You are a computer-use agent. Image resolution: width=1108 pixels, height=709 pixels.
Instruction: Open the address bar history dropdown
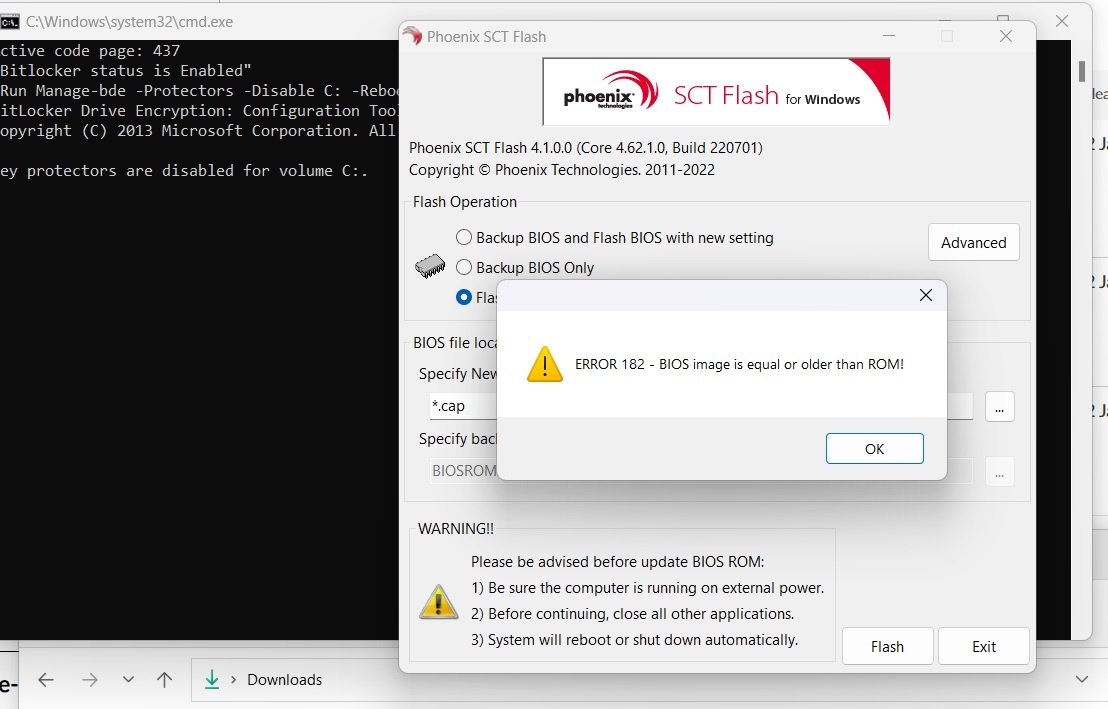[1081, 679]
